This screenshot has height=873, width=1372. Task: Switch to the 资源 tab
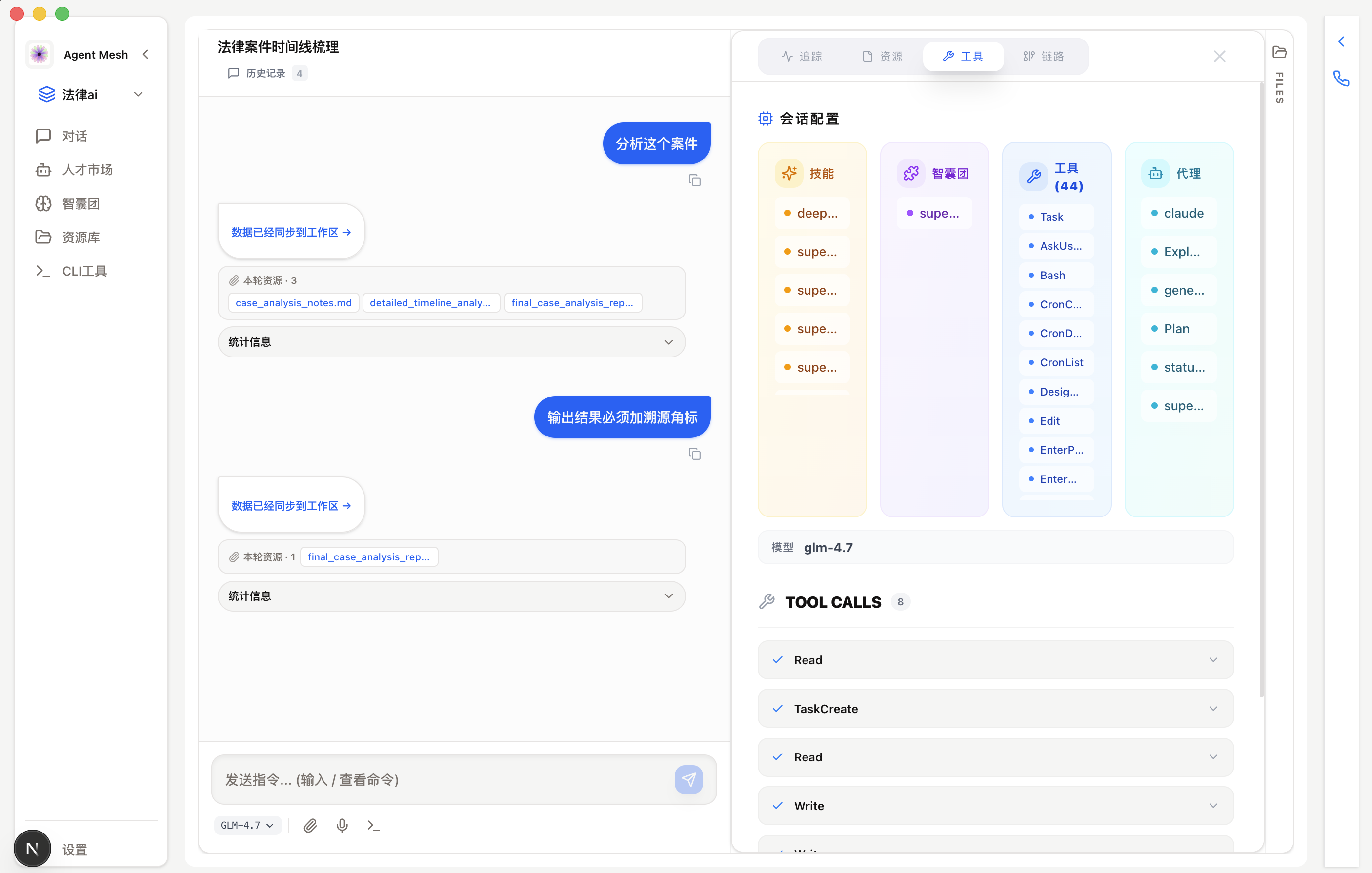(883, 56)
